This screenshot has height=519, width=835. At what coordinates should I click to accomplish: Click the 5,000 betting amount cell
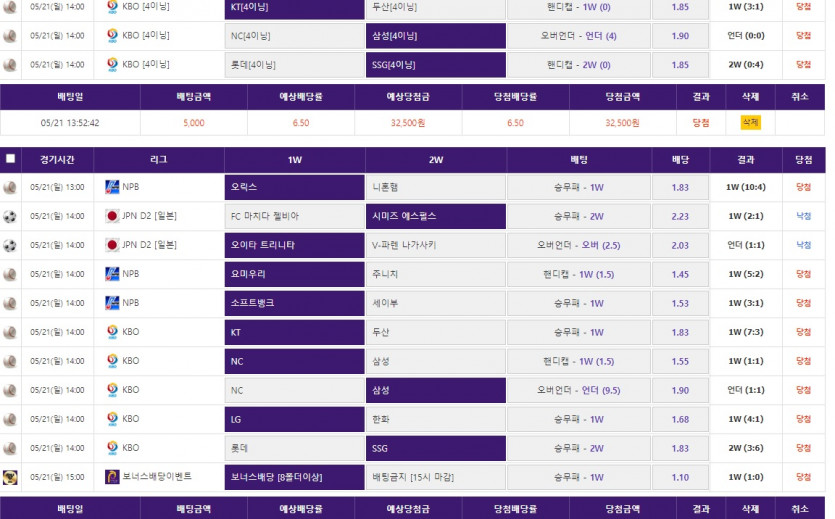click(x=194, y=123)
